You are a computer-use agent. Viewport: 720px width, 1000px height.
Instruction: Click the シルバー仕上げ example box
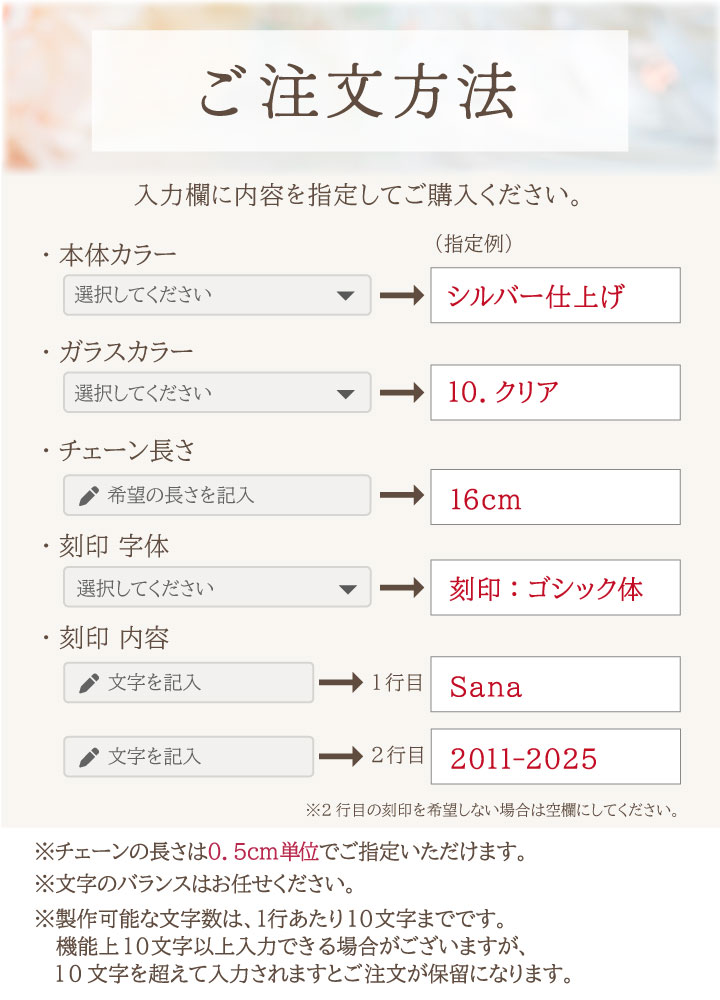(x=555, y=295)
